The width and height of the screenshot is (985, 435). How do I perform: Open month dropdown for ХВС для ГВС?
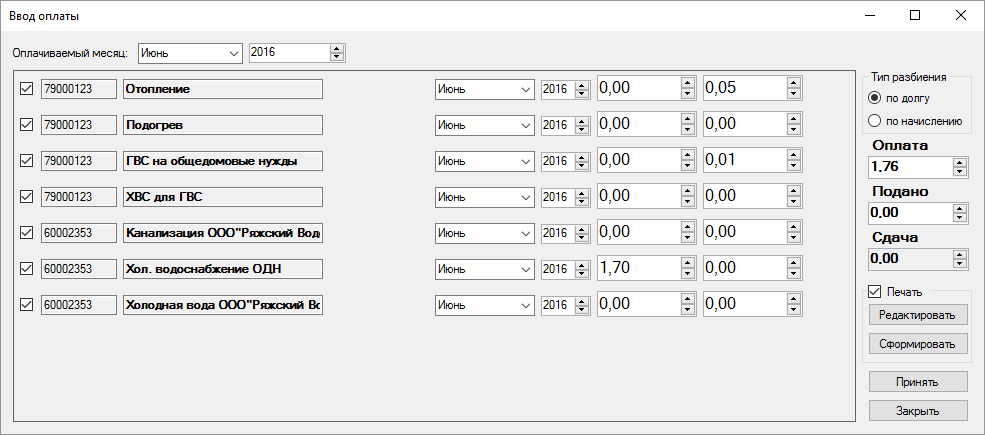point(526,197)
